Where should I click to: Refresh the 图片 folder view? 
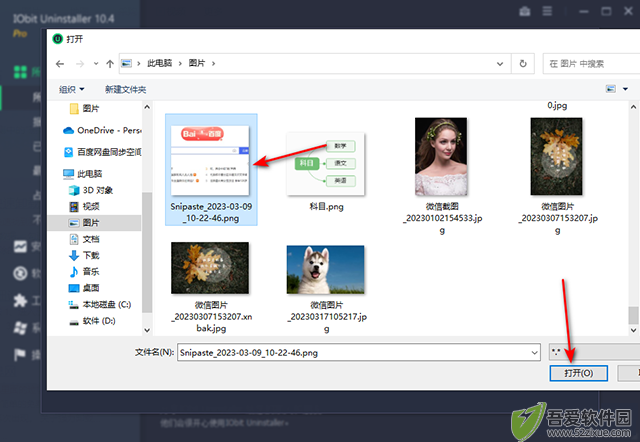523,64
